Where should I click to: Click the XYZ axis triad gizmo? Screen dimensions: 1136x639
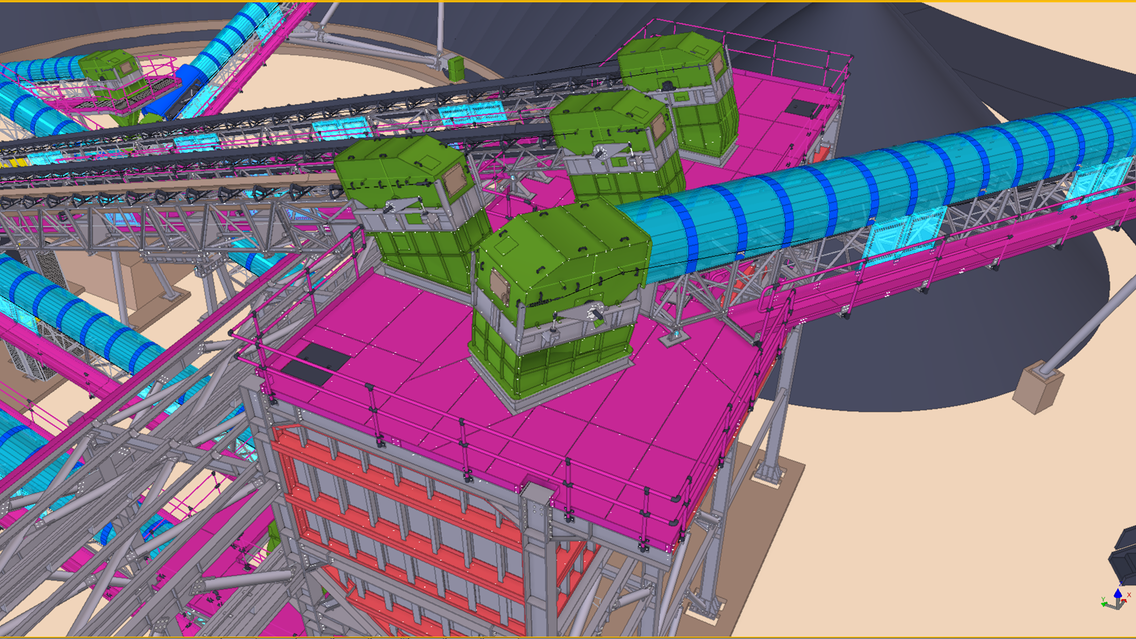pos(1116,598)
